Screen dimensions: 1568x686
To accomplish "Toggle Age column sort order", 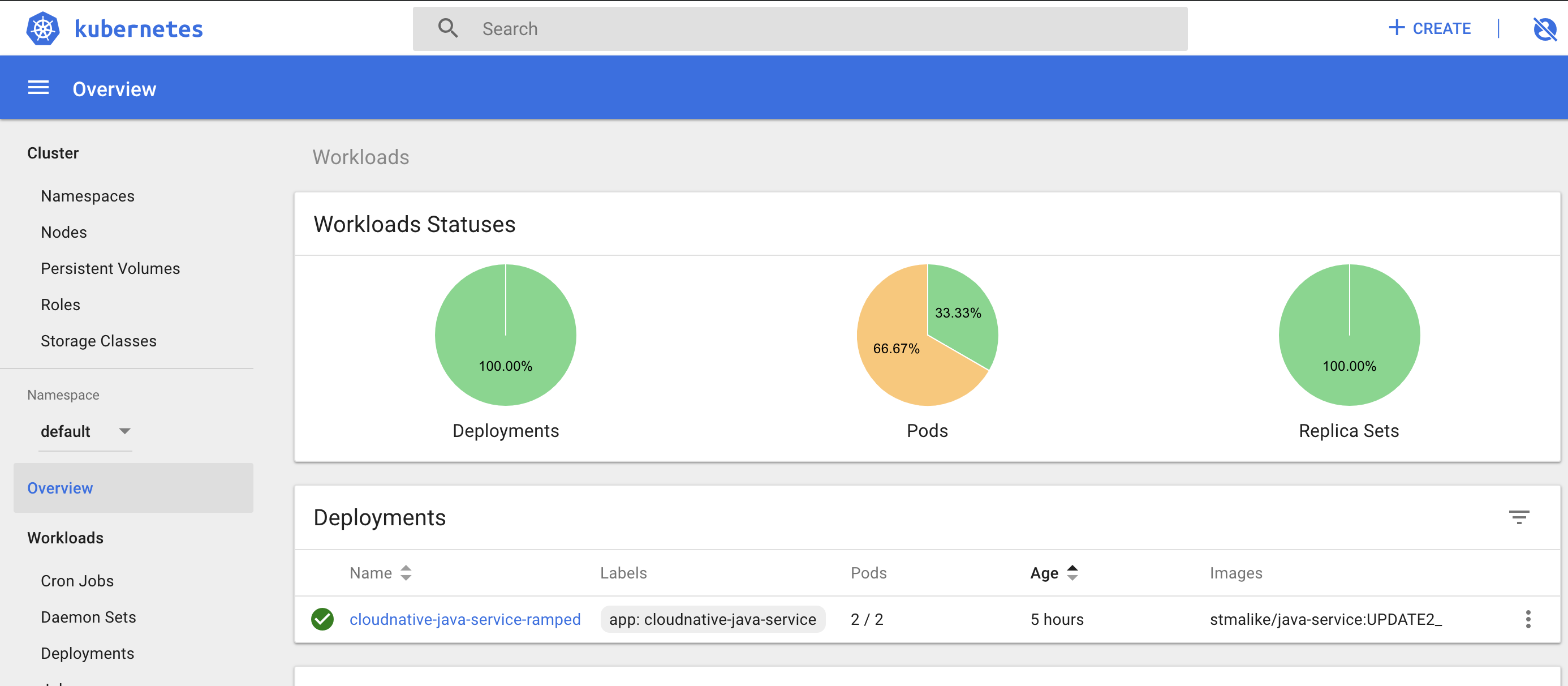I will click(1072, 573).
